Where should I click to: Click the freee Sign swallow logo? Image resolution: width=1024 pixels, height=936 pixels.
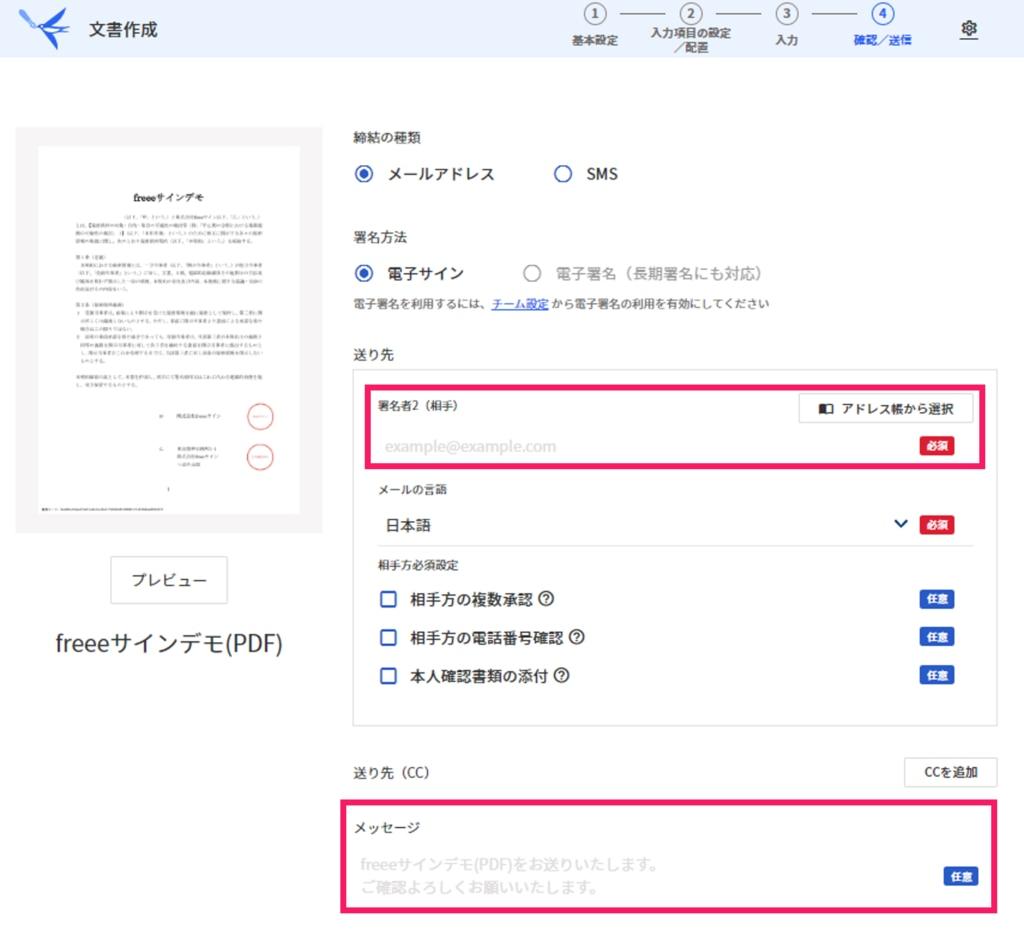tap(44, 28)
